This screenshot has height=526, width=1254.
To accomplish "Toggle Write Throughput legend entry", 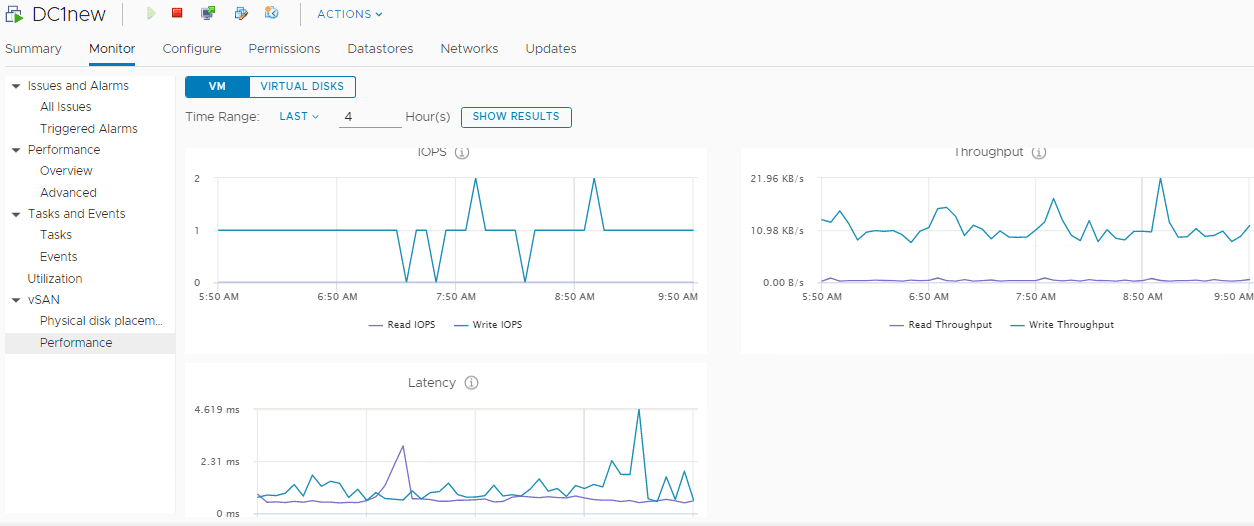I will [x=1062, y=325].
